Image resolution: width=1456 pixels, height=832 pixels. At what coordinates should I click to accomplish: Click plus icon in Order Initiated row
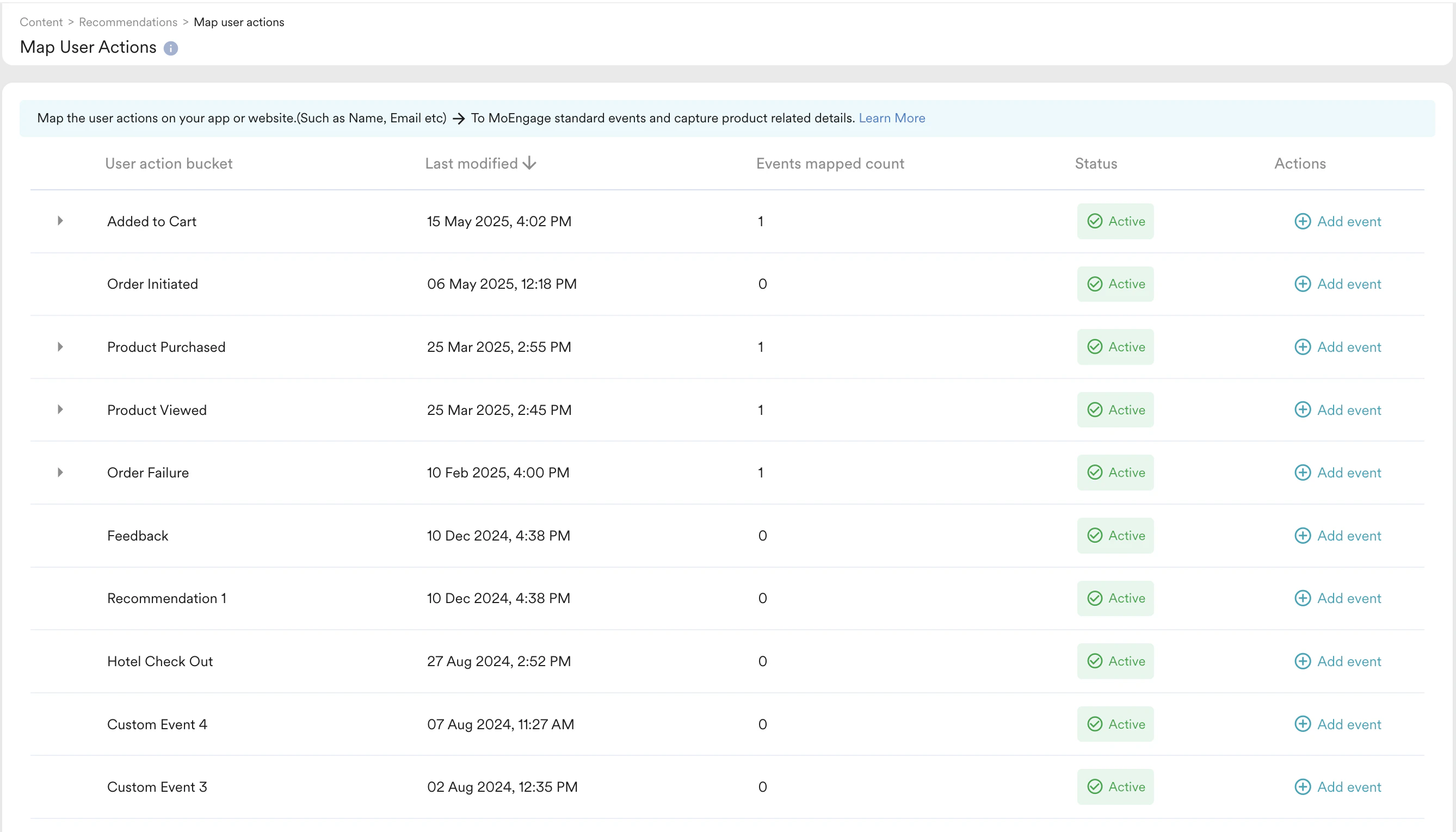1302,284
